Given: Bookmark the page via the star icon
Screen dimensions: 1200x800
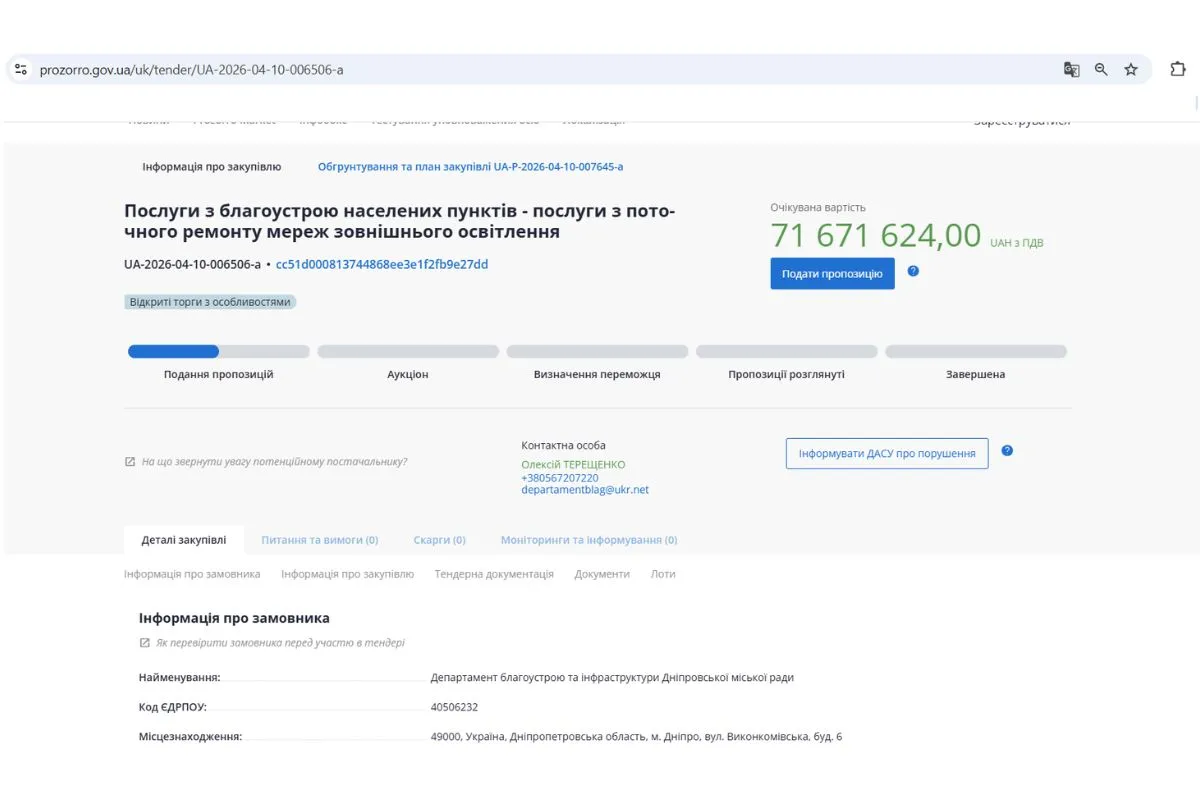Looking at the screenshot, I should 1131,69.
